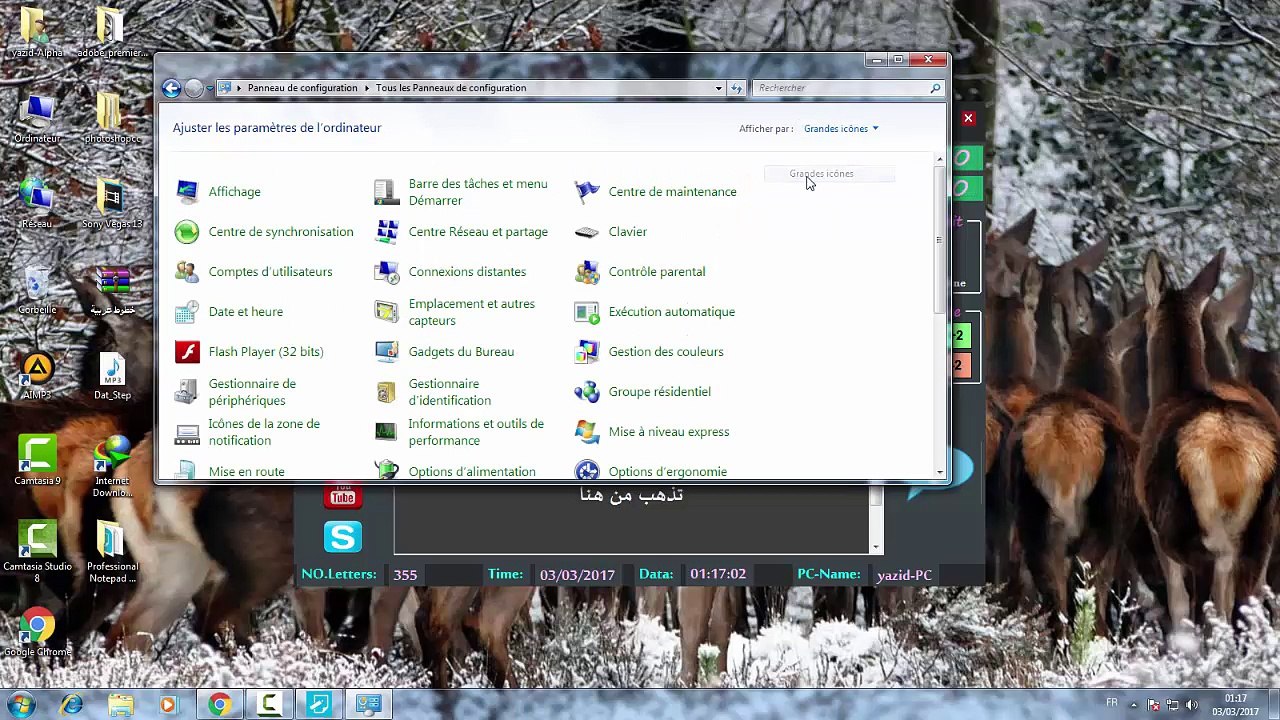Click the Contrôle parental icon
Image resolution: width=1280 pixels, height=720 pixels.
[587, 272]
